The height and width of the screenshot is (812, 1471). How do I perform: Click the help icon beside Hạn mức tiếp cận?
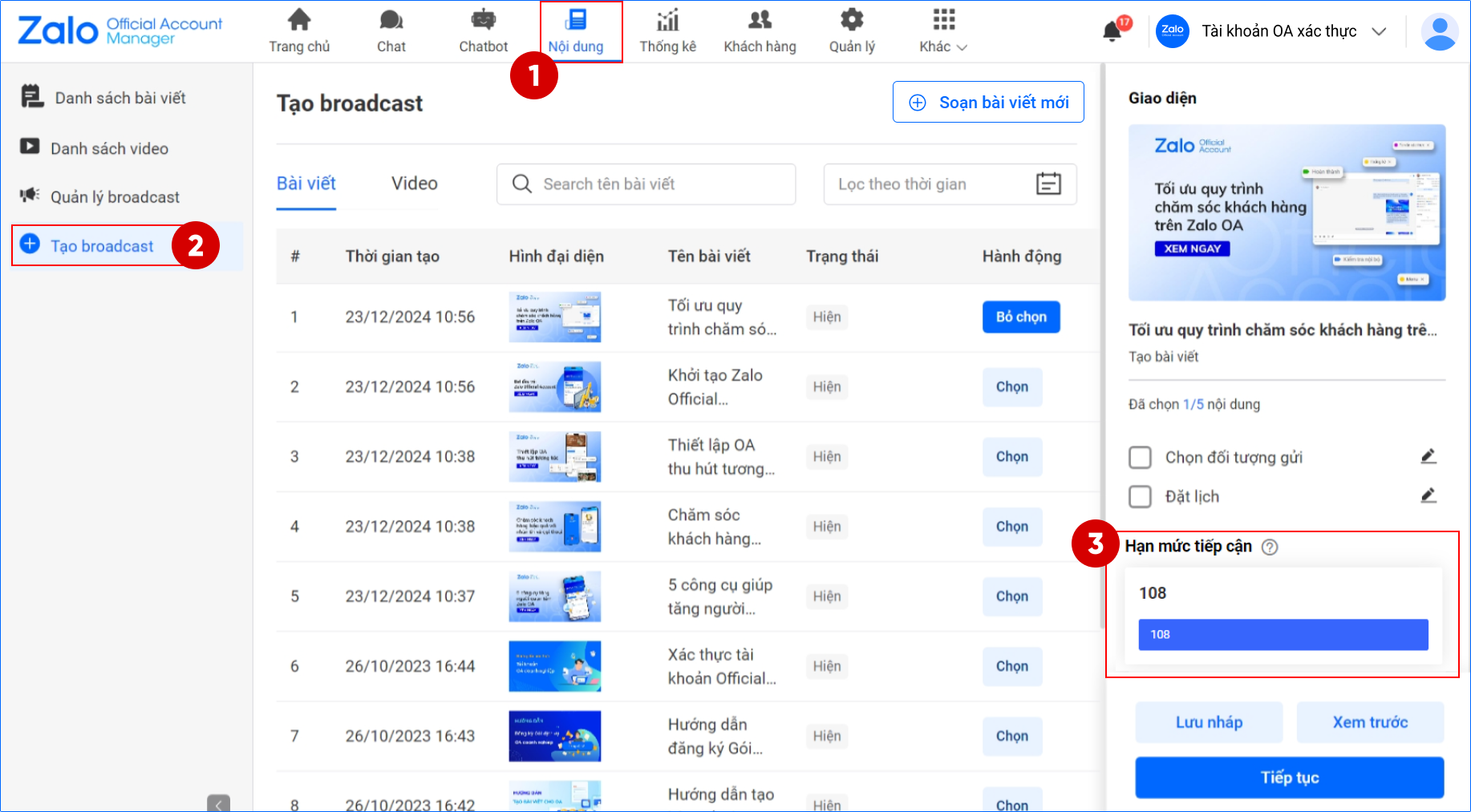(x=1270, y=547)
